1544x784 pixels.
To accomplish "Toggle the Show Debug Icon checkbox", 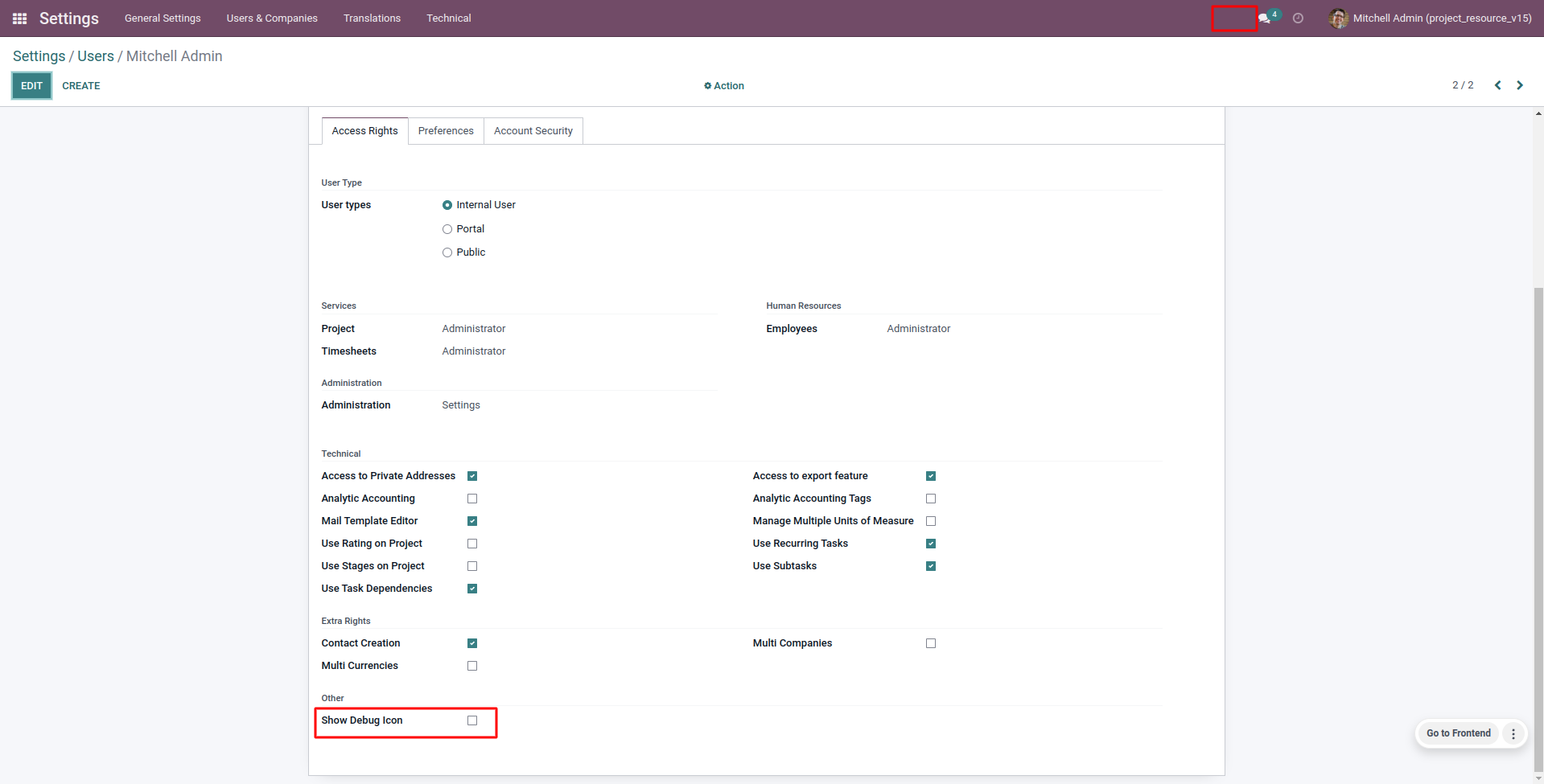I will click(x=472, y=720).
